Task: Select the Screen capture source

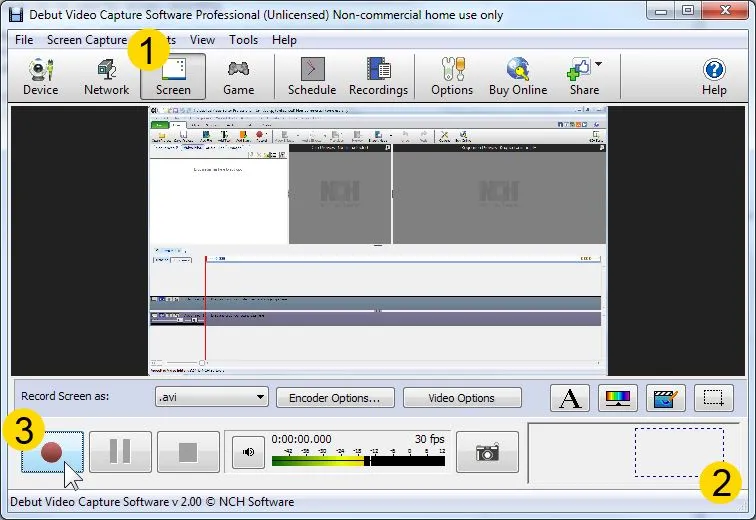Action: (173, 77)
